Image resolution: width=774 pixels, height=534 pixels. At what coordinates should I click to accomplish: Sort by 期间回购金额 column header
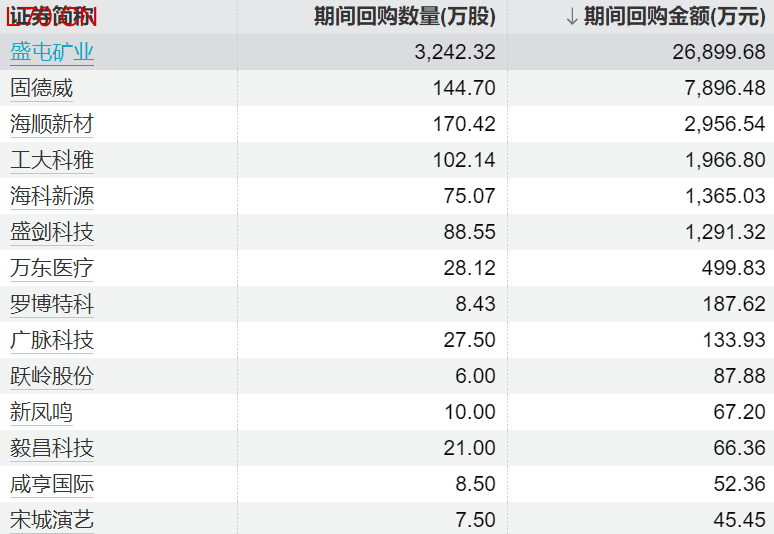675,17
